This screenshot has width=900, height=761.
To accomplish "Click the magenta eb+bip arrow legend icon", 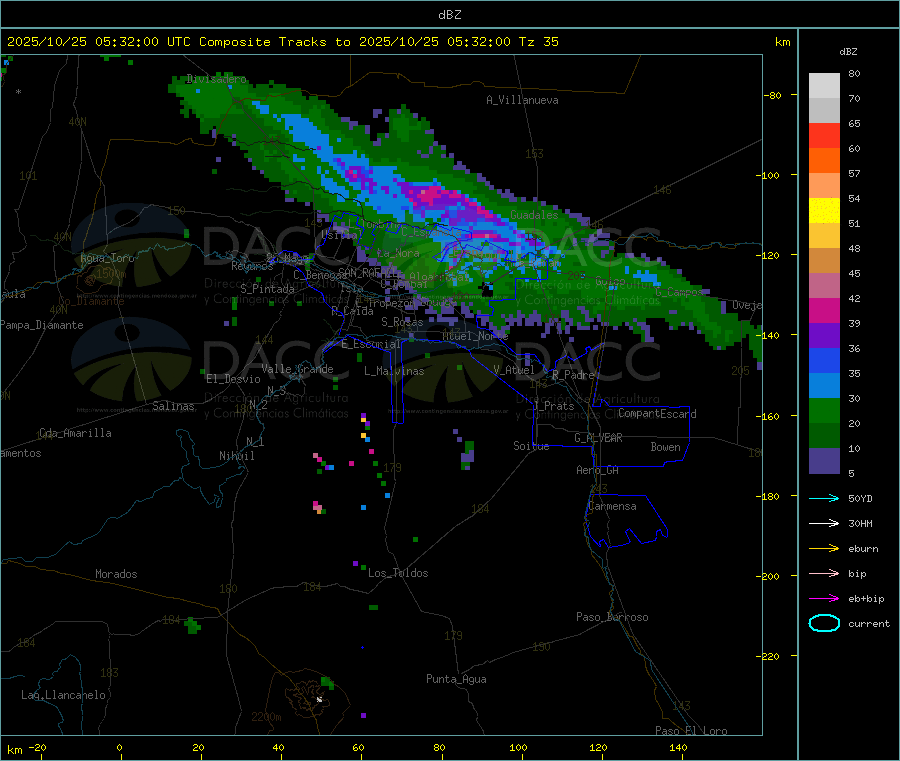I will (x=824, y=598).
